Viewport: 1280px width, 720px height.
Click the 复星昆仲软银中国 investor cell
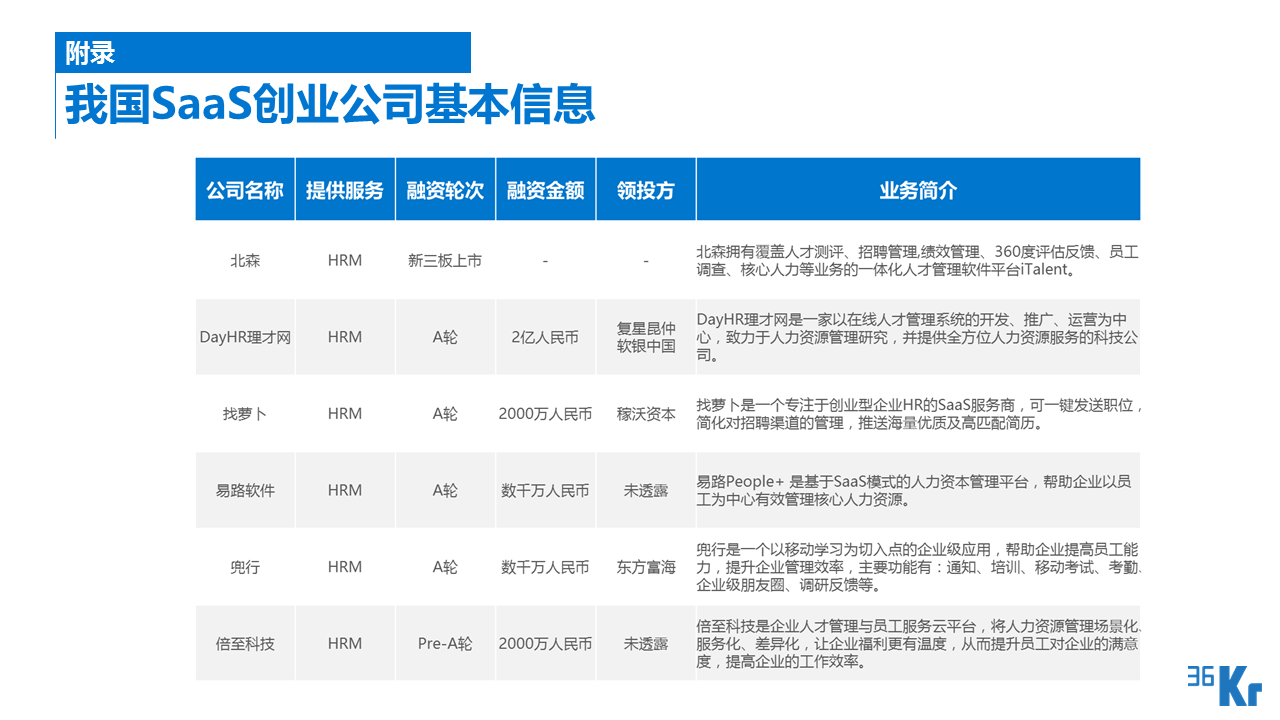tap(645, 336)
